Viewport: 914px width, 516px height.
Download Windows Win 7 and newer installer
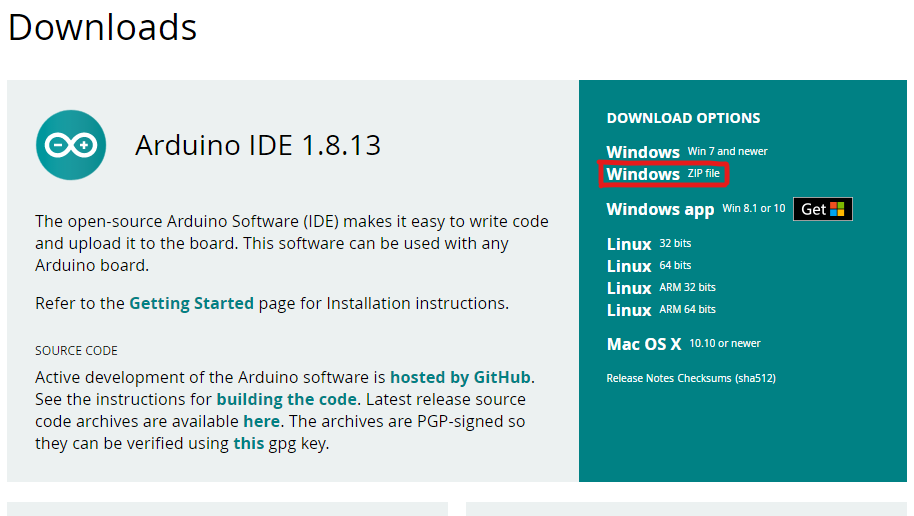pos(687,152)
